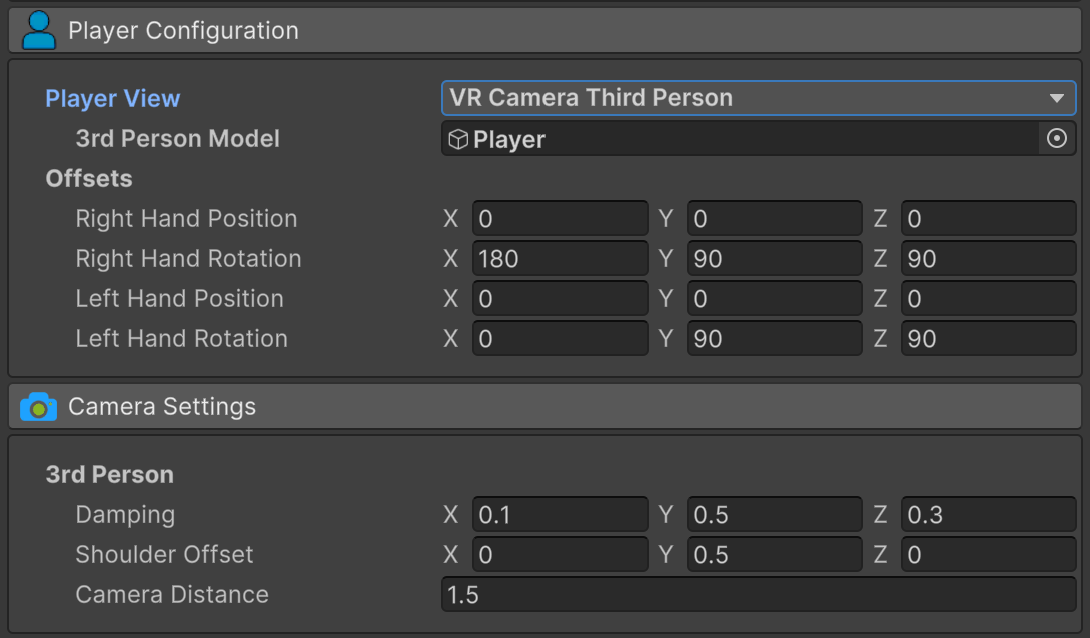Click the Player View dropdown arrow
This screenshot has width=1090, height=638.
[1056, 98]
